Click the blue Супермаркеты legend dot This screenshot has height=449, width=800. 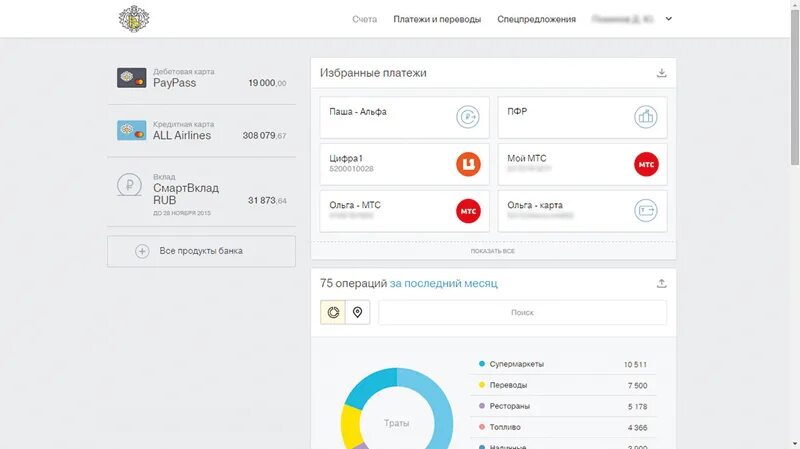coord(482,364)
